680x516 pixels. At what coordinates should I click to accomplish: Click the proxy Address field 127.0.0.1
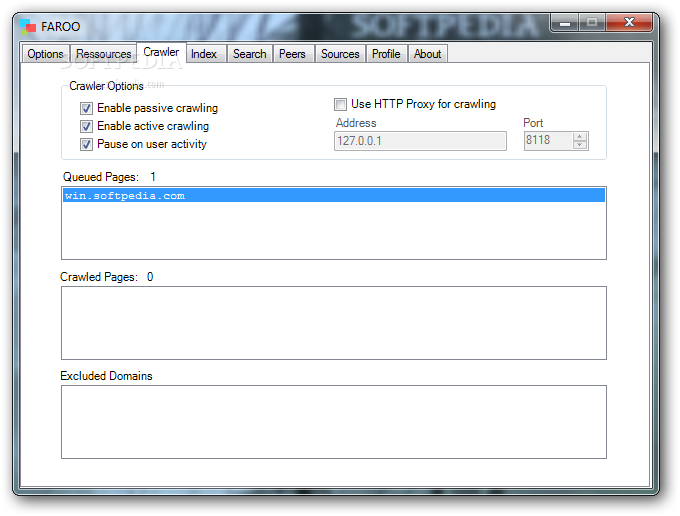point(420,141)
